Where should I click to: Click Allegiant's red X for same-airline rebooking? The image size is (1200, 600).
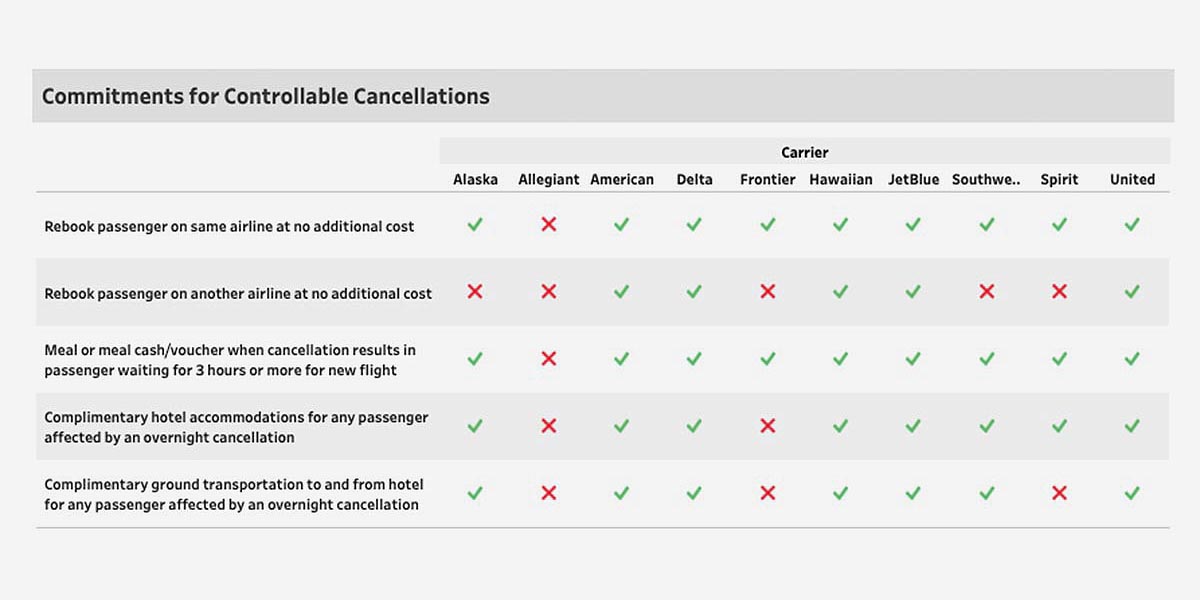(x=549, y=225)
